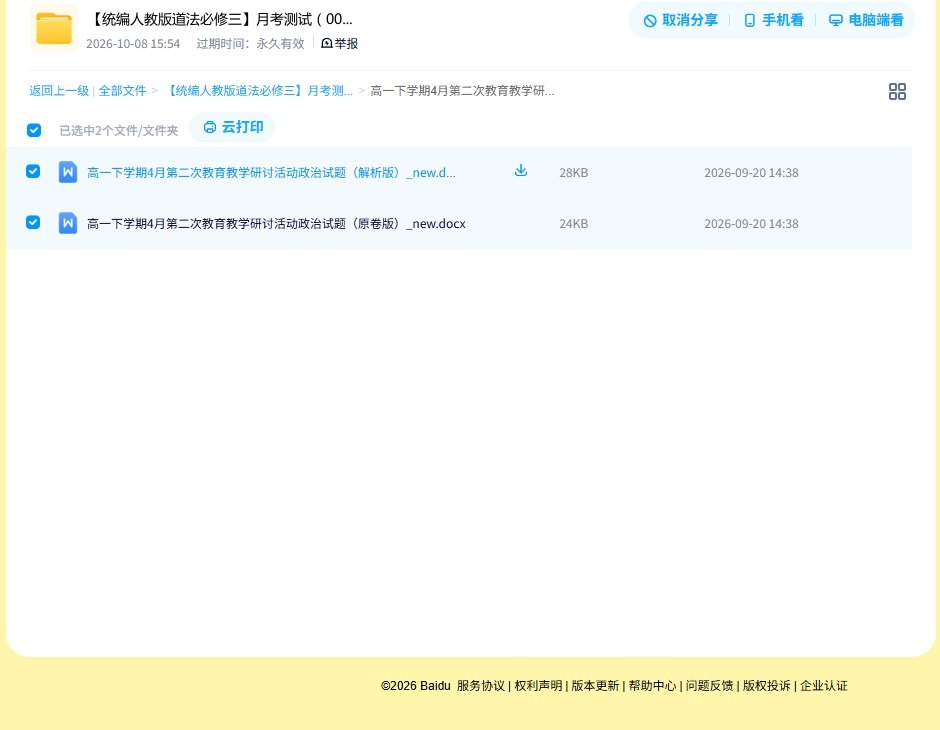The image size is (940, 730).
Task: Open 问题反馈 footer link
Action: (709, 686)
